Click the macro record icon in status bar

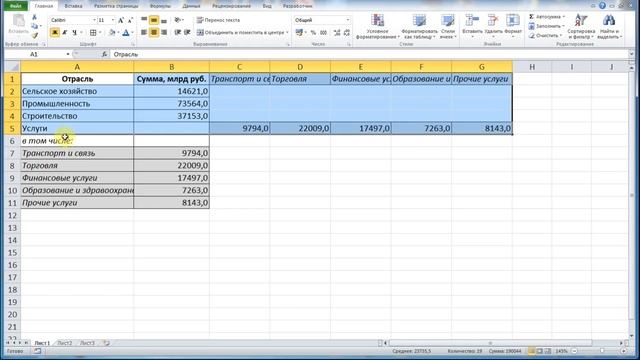click(x=37, y=351)
